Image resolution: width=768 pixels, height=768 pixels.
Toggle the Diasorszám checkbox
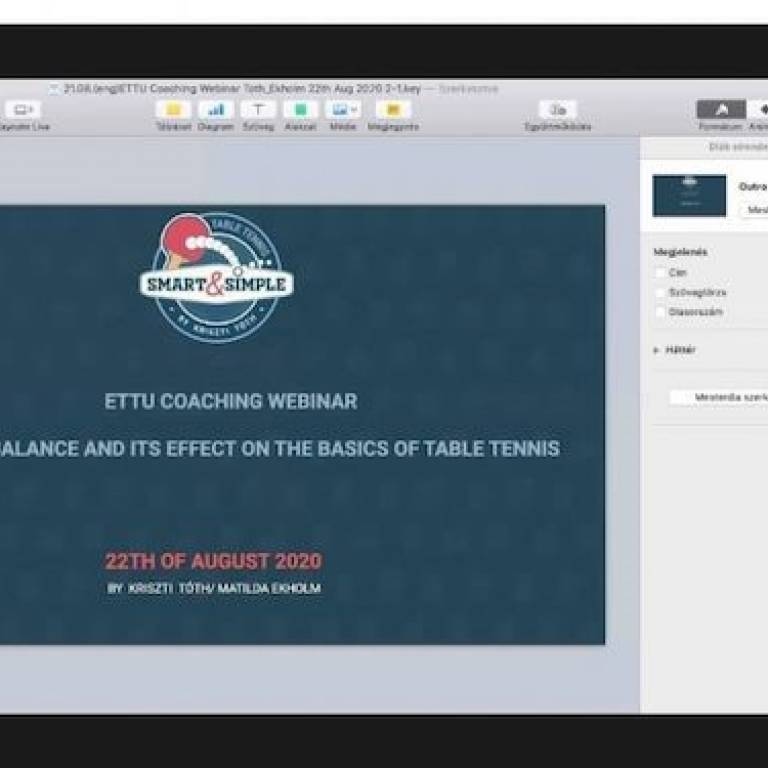coord(660,312)
